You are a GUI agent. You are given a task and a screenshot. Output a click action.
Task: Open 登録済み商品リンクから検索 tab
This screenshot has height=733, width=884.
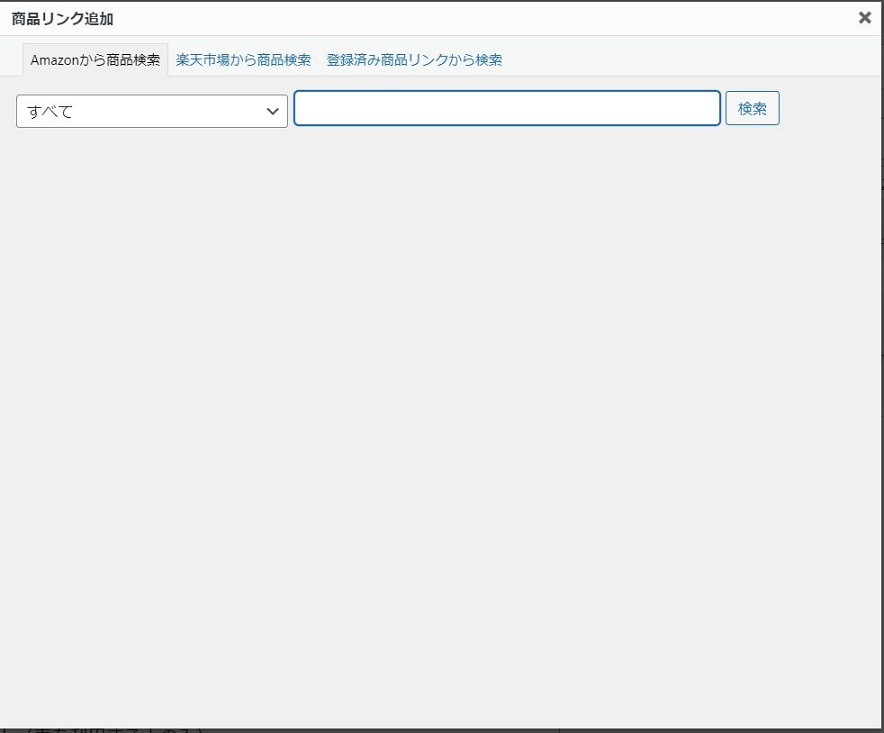click(x=414, y=60)
